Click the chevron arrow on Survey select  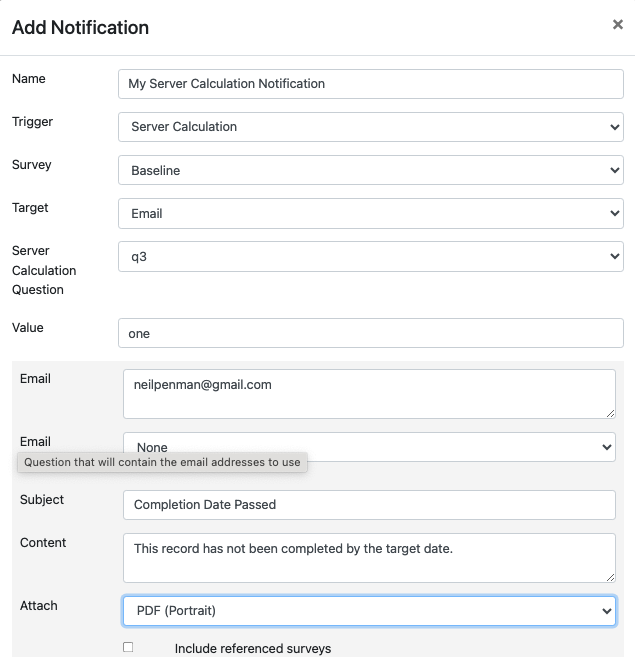point(614,170)
